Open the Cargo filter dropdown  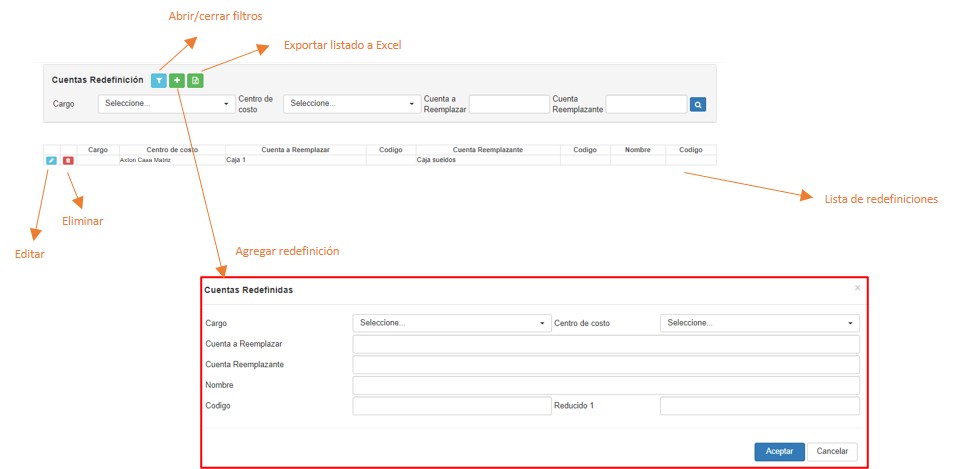(x=166, y=104)
